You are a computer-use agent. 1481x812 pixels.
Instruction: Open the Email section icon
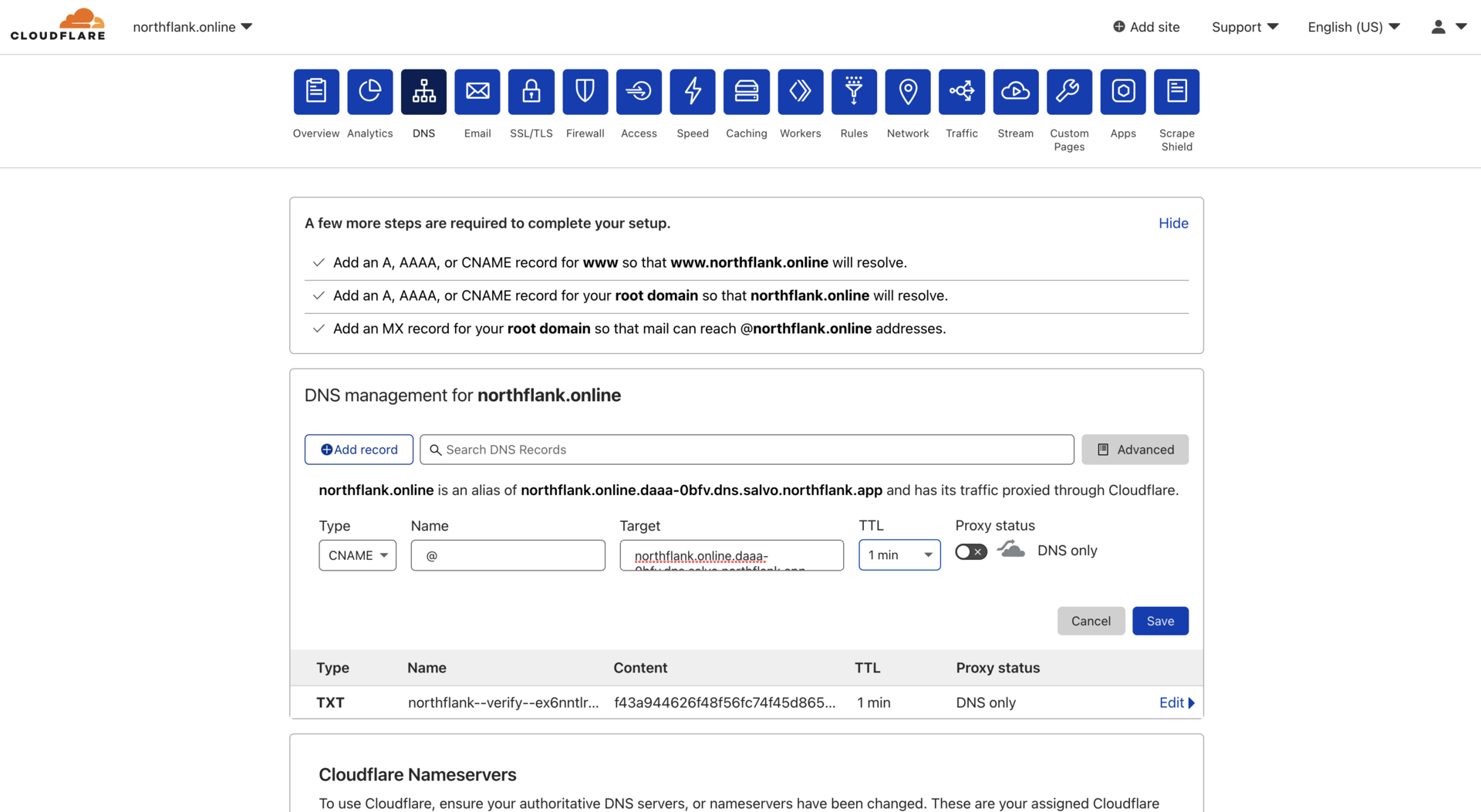477,92
